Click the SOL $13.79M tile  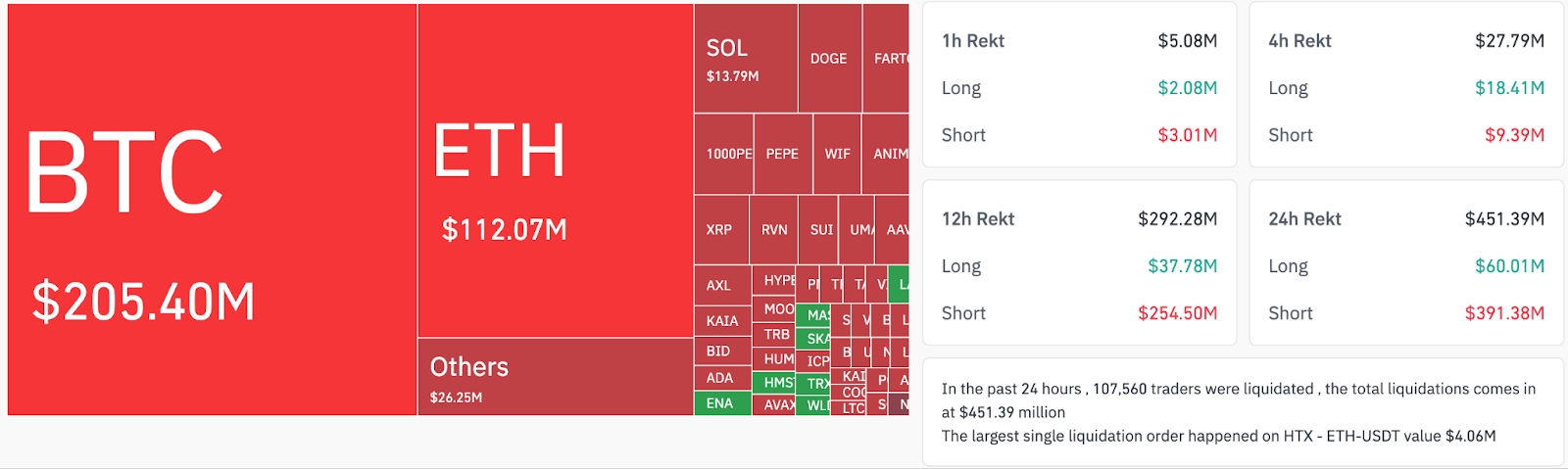(x=745, y=59)
